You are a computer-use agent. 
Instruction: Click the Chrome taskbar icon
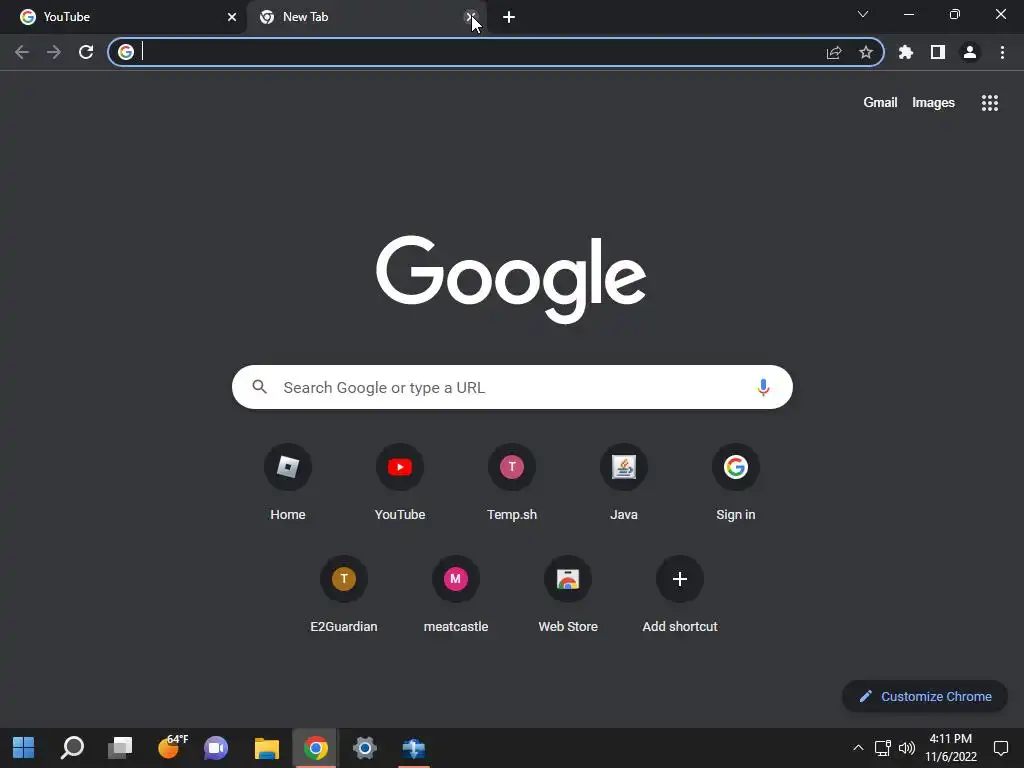pos(315,748)
